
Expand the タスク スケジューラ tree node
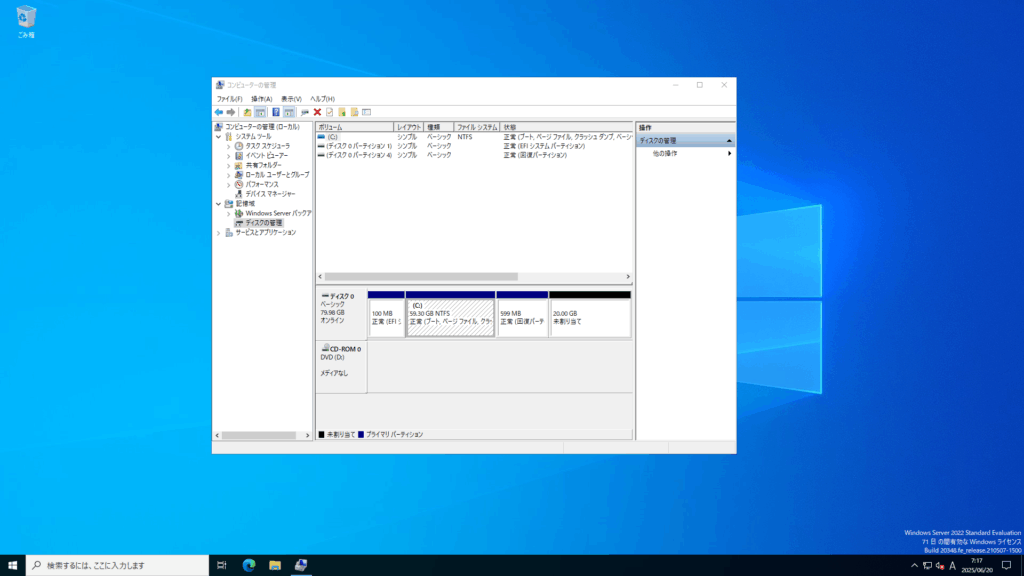tap(228, 146)
